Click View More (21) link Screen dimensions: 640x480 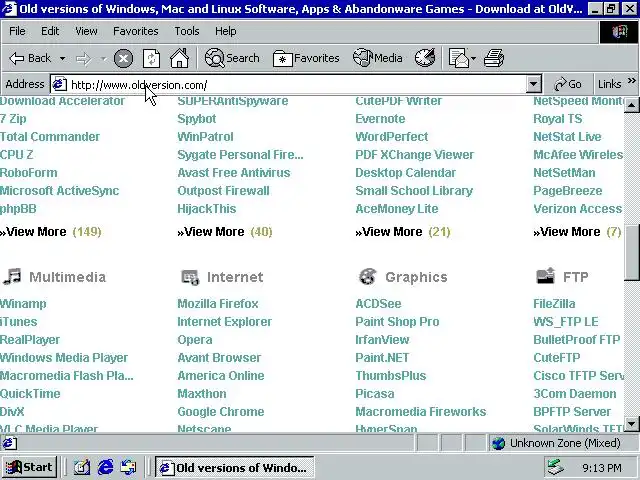pyautogui.click(x=403, y=232)
